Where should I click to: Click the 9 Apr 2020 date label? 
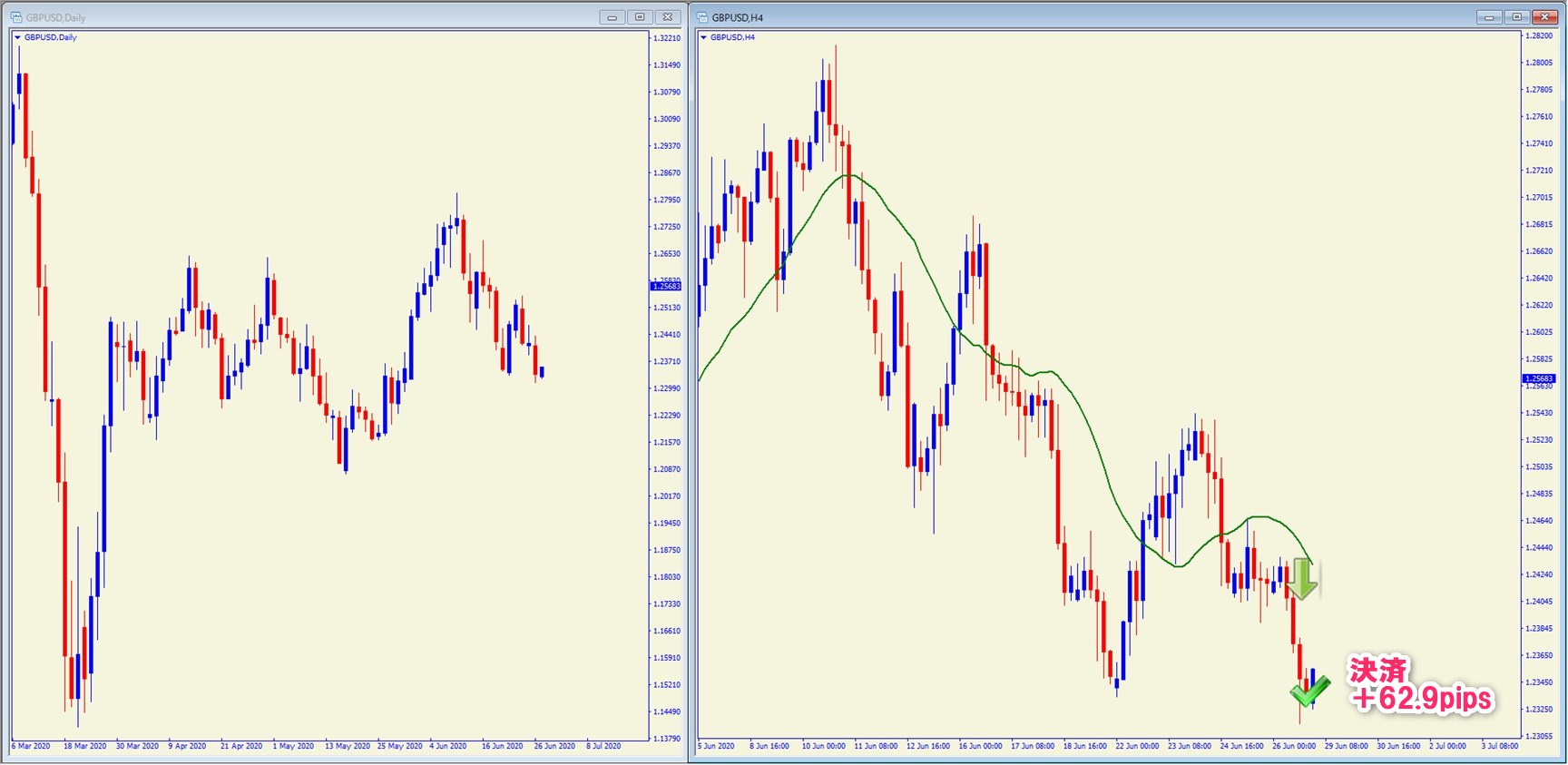187,746
